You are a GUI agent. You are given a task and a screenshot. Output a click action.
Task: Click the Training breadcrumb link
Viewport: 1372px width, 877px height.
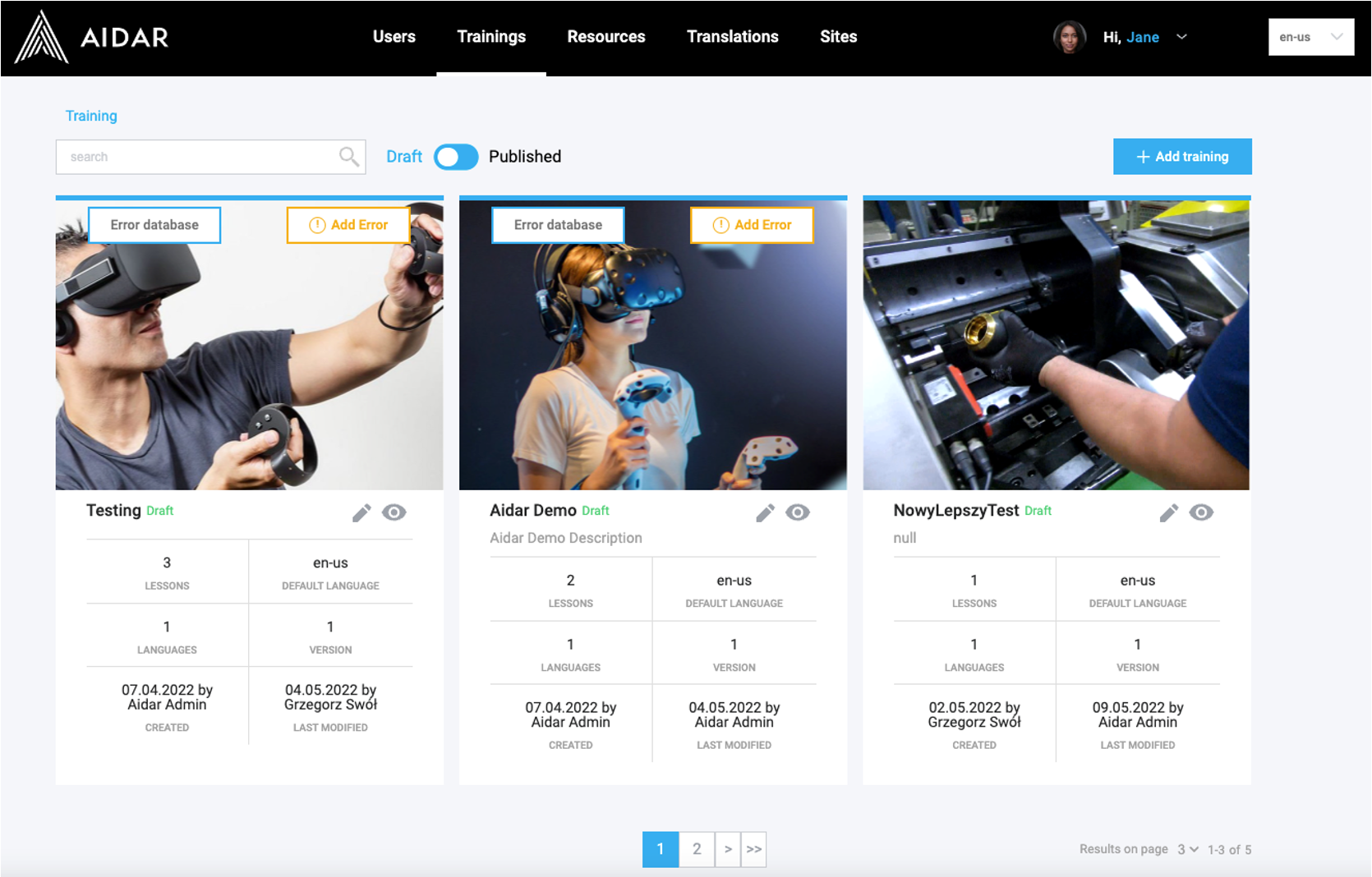coord(91,116)
